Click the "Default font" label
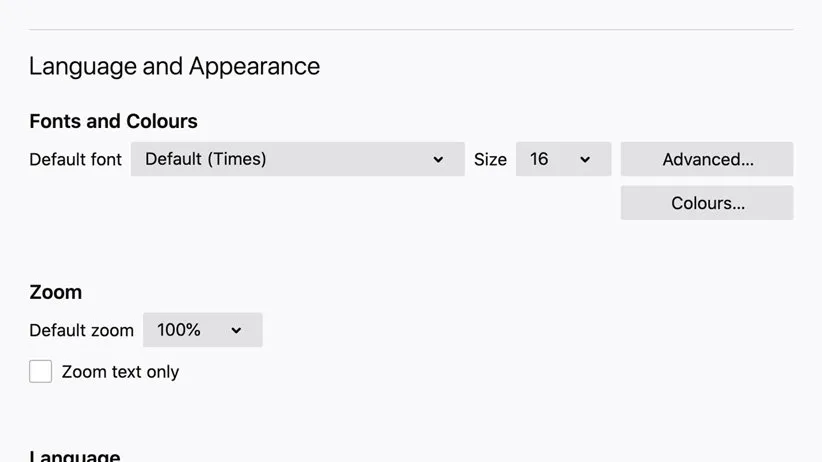822x462 pixels. 75,159
